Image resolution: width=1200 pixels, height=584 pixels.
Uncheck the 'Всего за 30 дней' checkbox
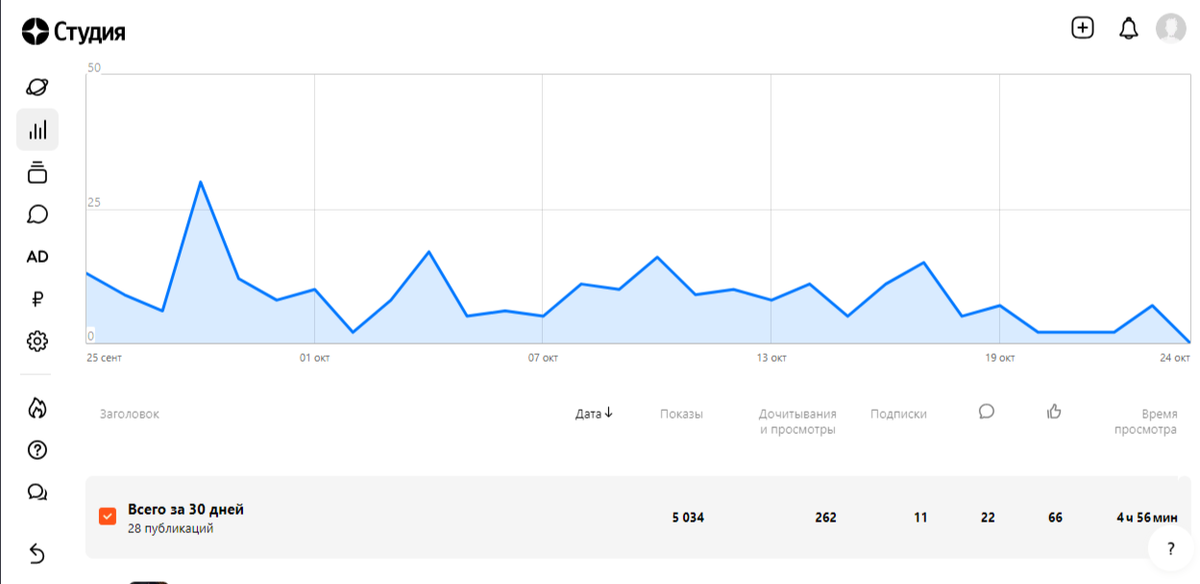click(x=108, y=517)
